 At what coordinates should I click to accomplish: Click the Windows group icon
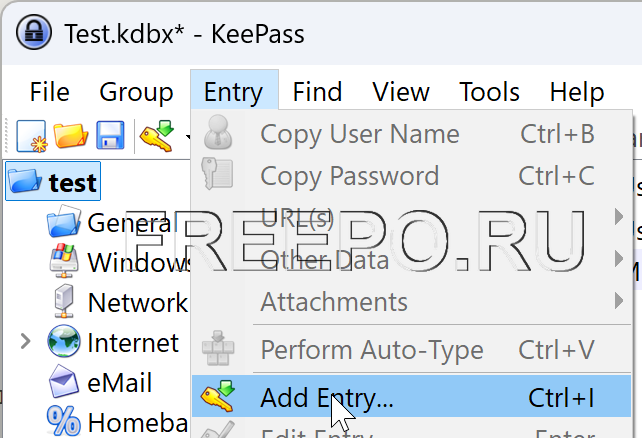click(x=64, y=261)
